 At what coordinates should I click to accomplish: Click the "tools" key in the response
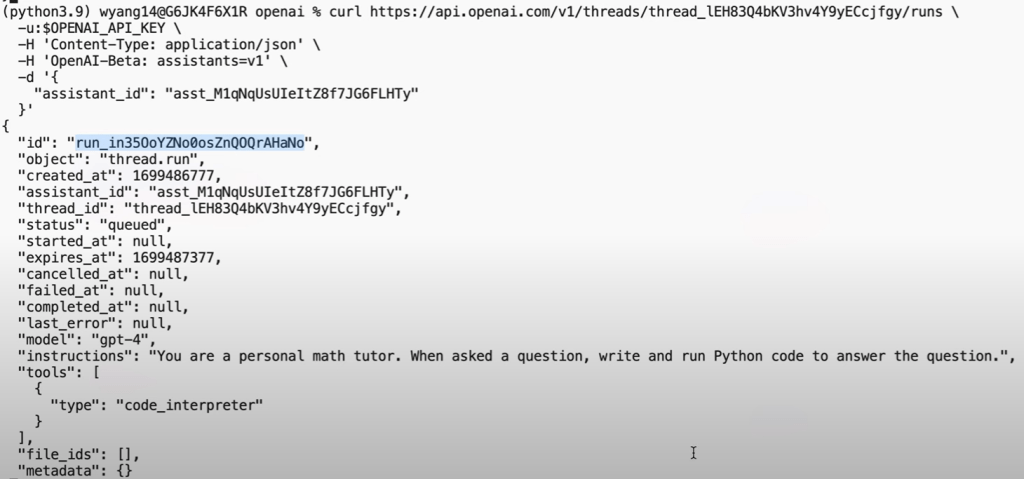(44, 372)
